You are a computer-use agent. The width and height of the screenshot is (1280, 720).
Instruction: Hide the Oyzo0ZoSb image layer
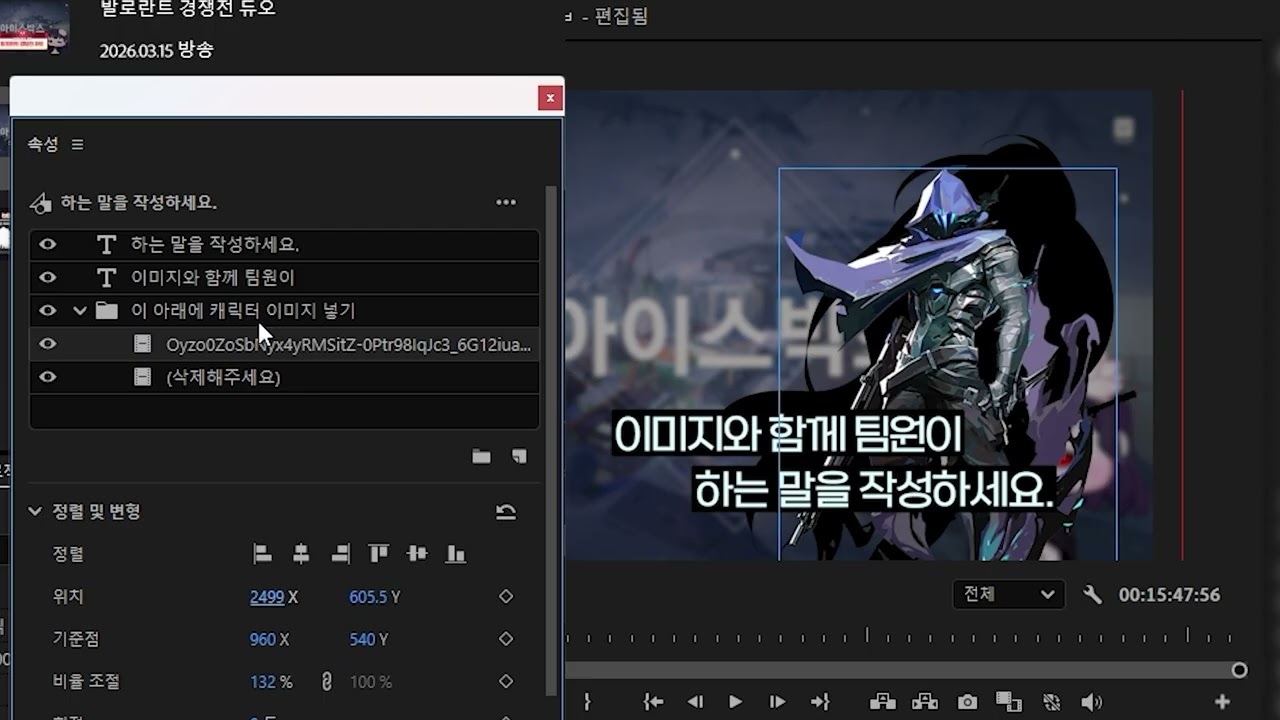click(47, 345)
